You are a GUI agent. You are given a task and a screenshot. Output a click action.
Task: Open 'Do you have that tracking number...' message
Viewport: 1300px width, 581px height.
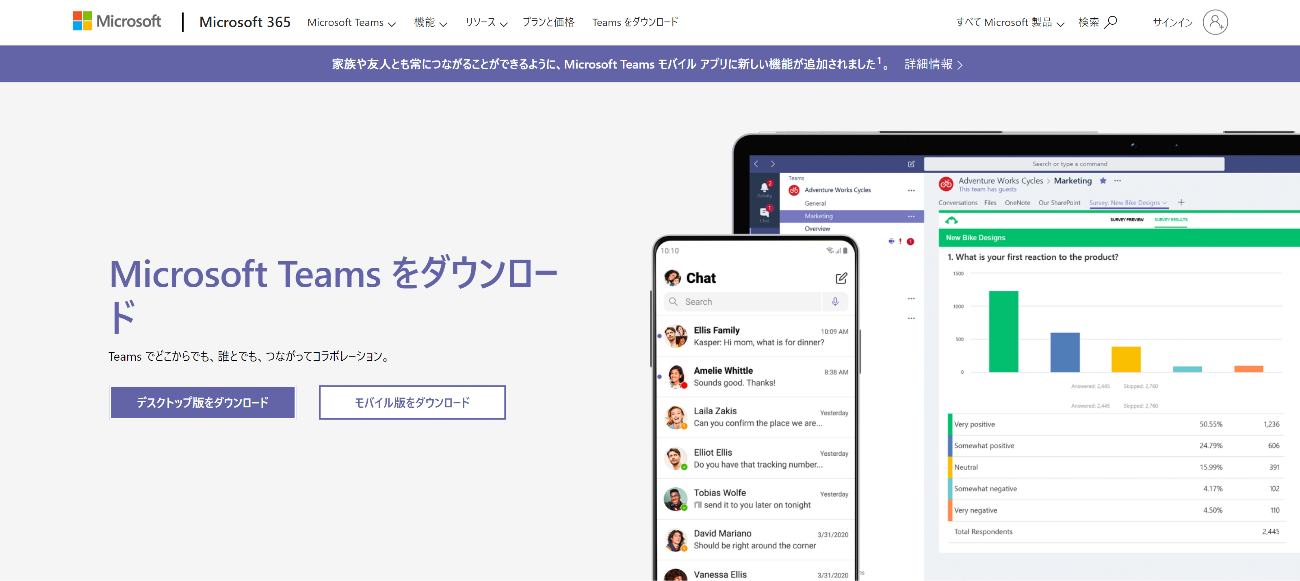coord(758,464)
